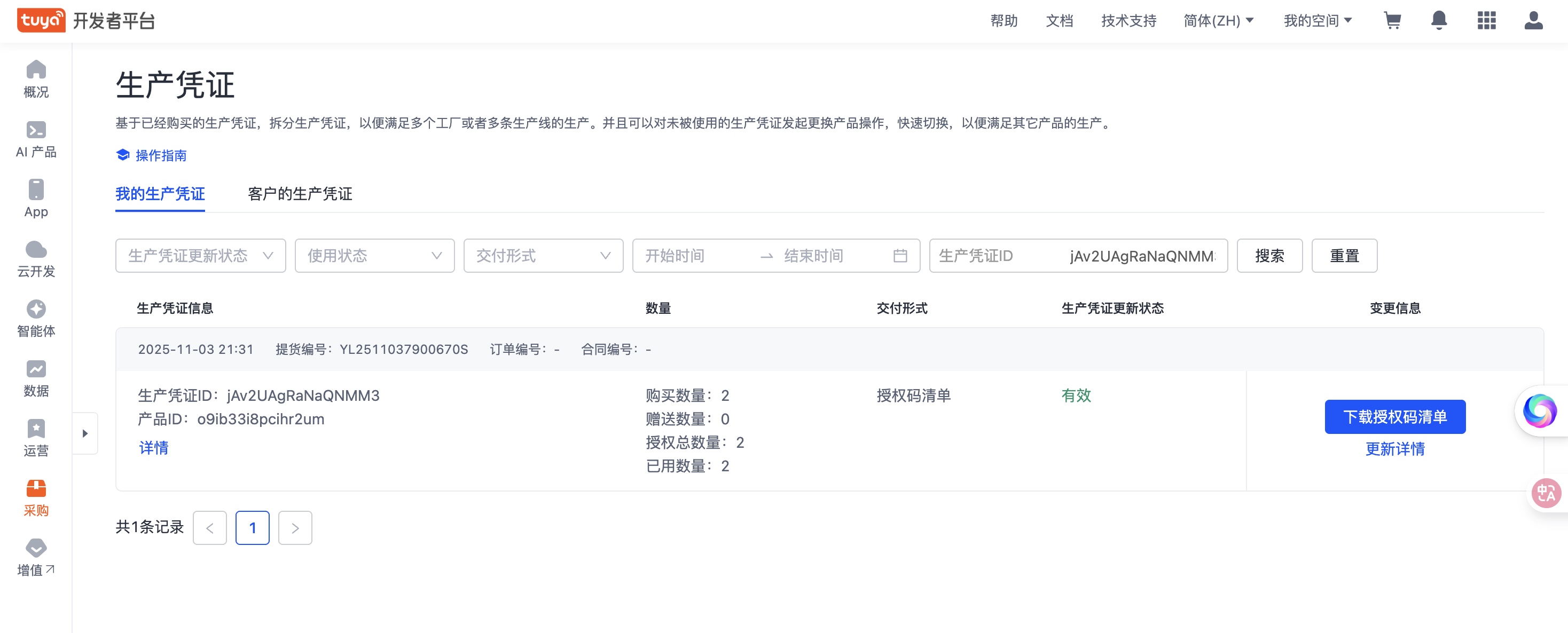Open the 交付形式 dropdown
The image size is (1568, 633).
(x=543, y=256)
